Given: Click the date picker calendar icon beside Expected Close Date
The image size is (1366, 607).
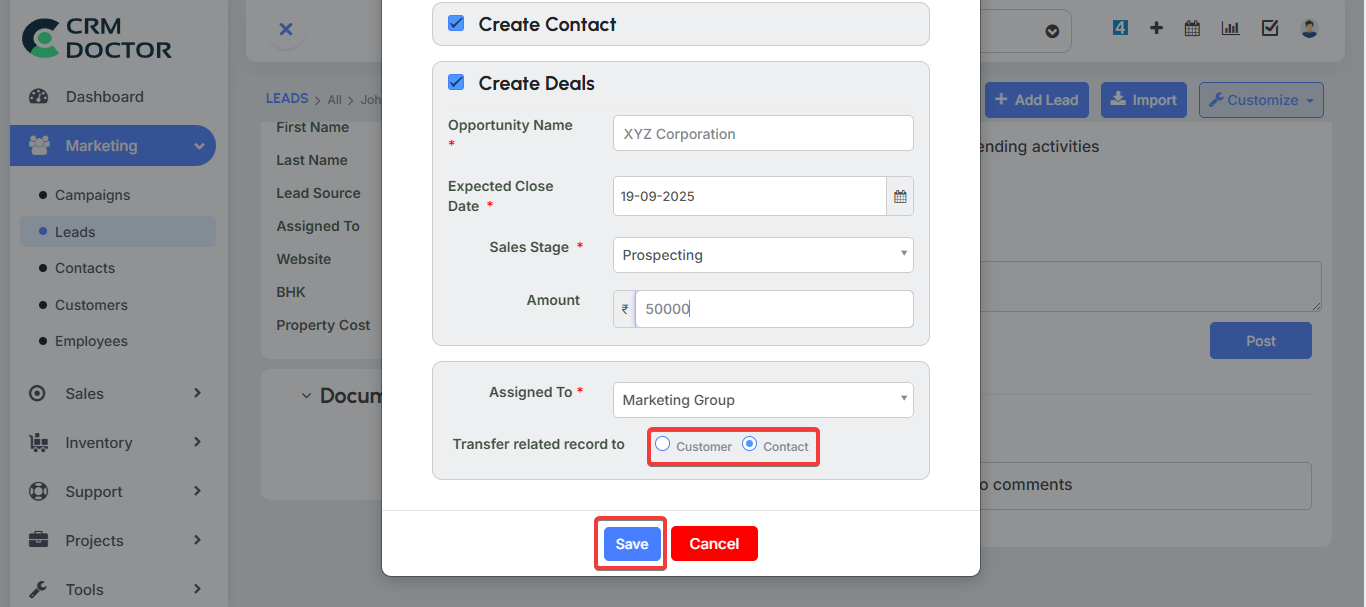Looking at the screenshot, I should pyautogui.click(x=899, y=196).
